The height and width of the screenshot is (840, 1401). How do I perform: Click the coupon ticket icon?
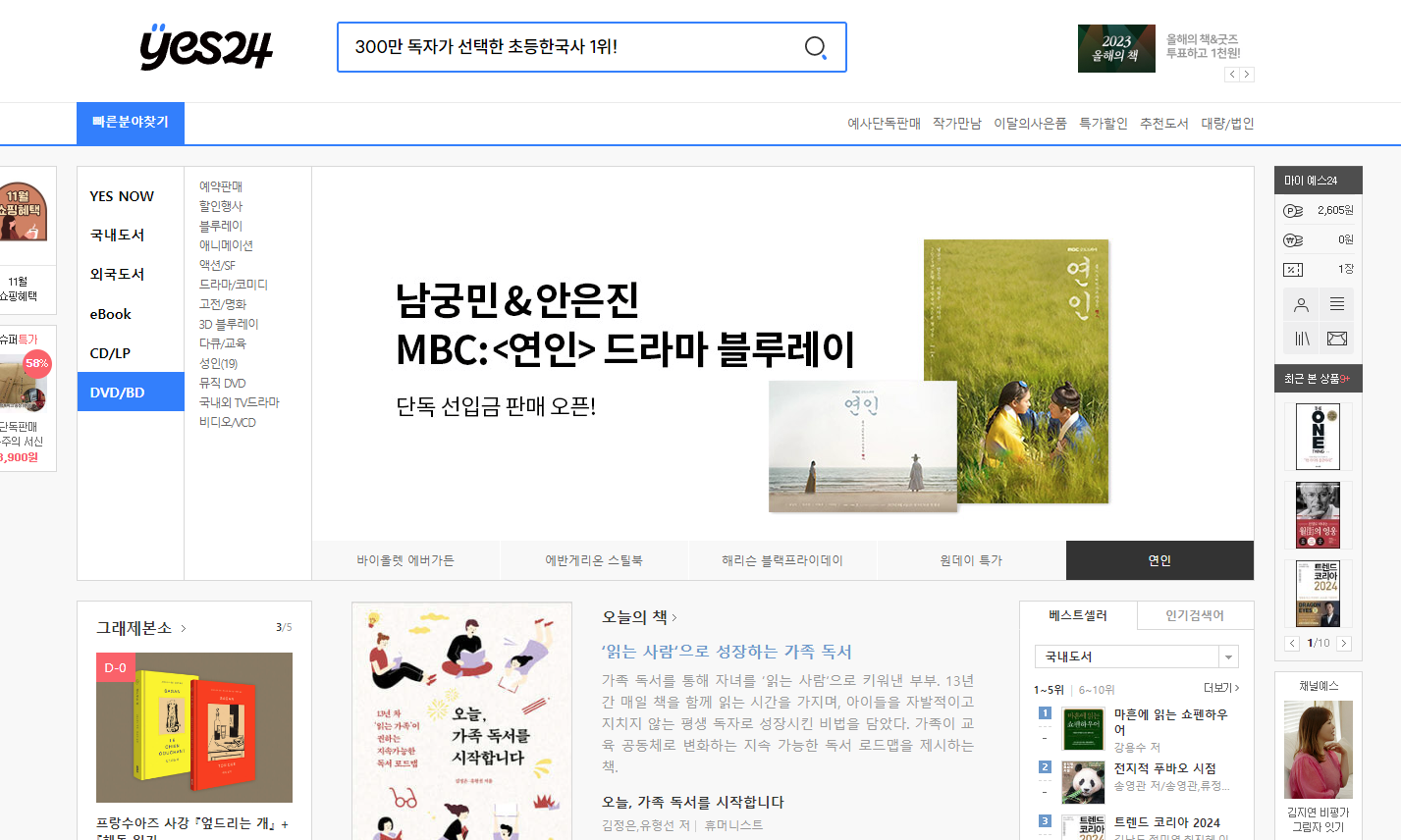tap(1293, 269)
